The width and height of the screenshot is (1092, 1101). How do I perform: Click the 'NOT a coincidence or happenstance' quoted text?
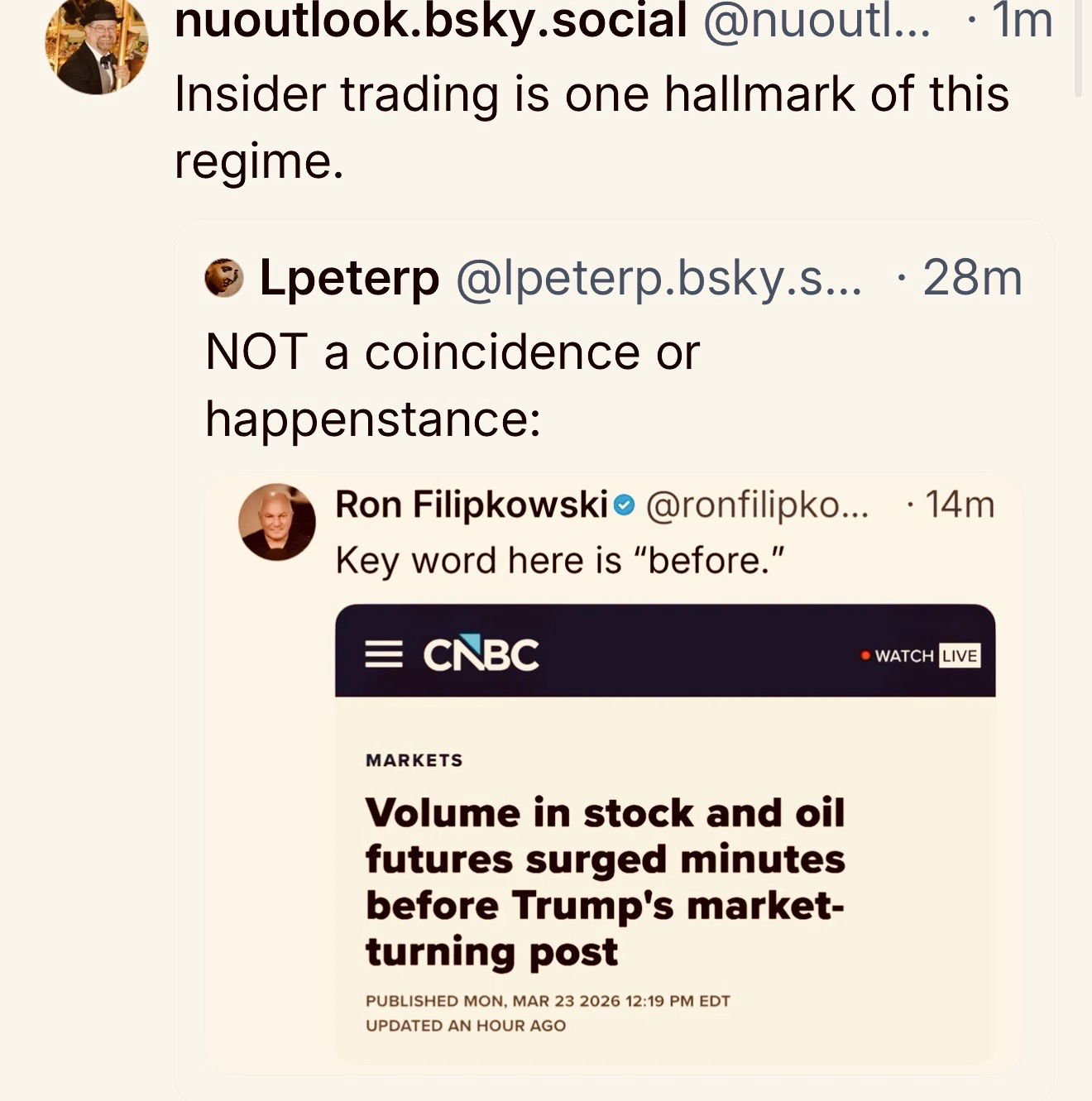(x=453, y=385)
